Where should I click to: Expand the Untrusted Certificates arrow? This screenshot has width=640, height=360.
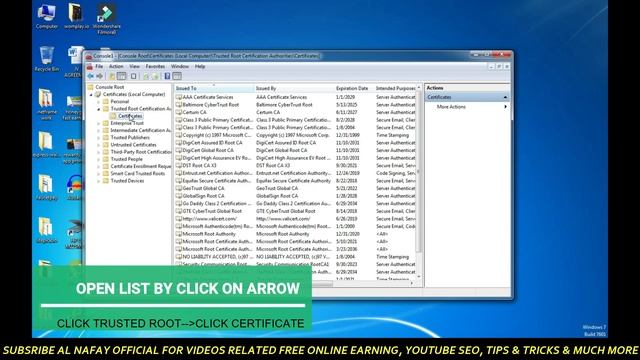99,145
